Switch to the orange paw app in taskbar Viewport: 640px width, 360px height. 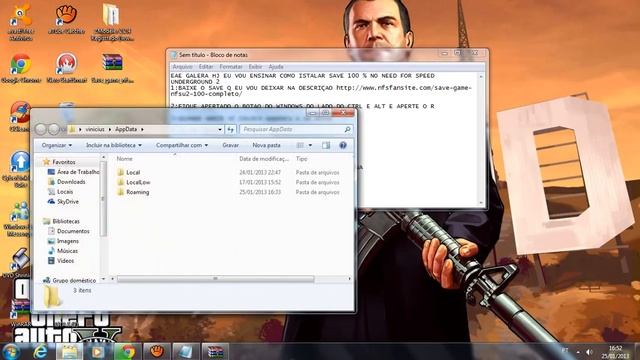tap(157, 351)
